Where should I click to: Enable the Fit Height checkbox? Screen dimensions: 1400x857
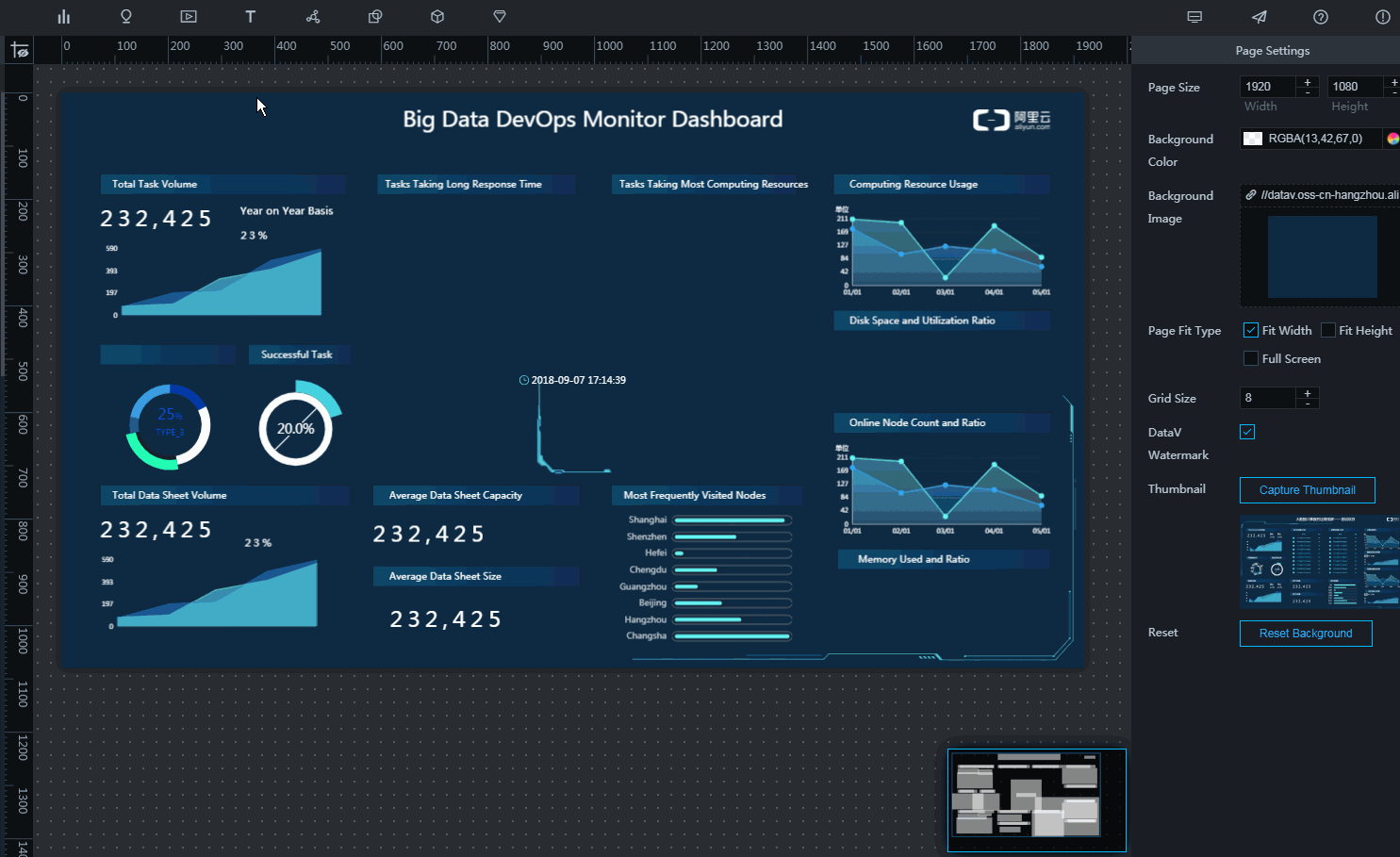point(1328,330)
